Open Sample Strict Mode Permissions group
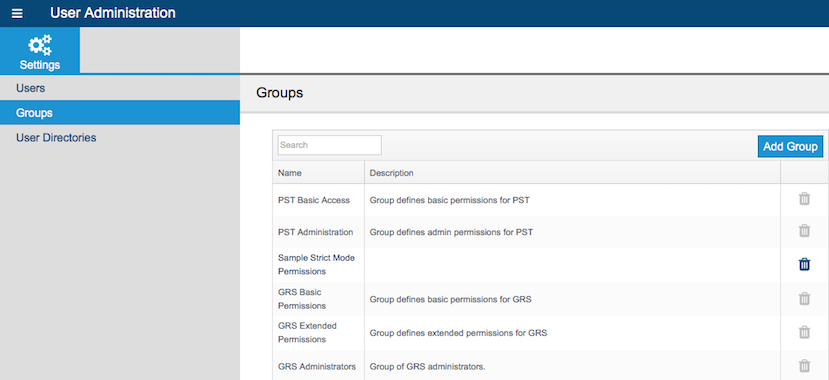 coord(316,265)
